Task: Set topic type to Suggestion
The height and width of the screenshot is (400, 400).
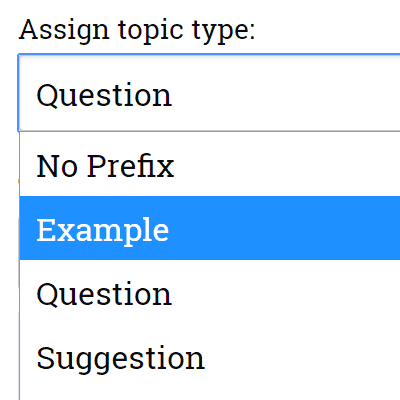Action: point(210,358)
